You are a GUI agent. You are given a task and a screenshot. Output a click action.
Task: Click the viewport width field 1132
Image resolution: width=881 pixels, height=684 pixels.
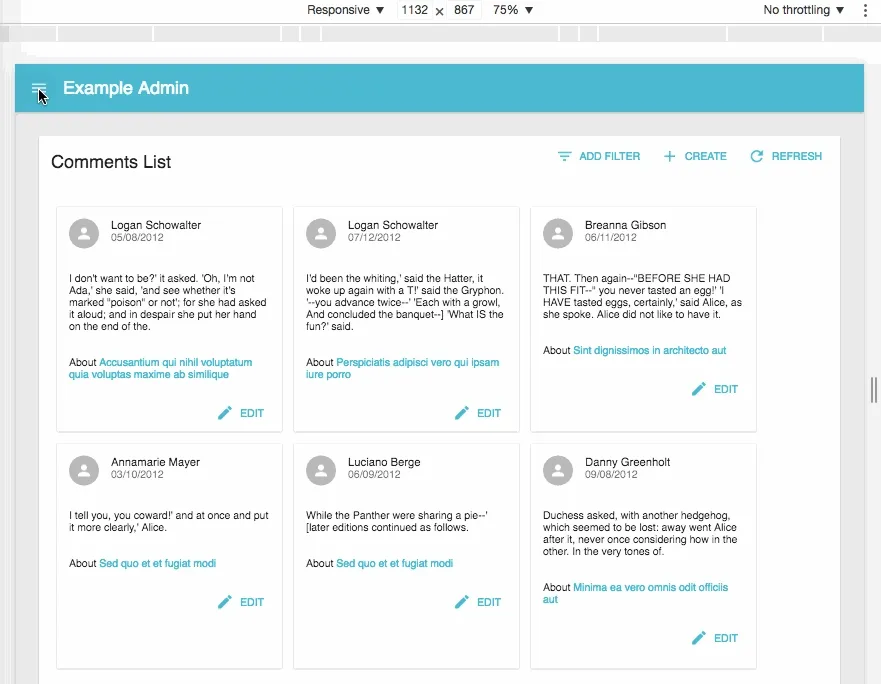[x=414, y=10]
